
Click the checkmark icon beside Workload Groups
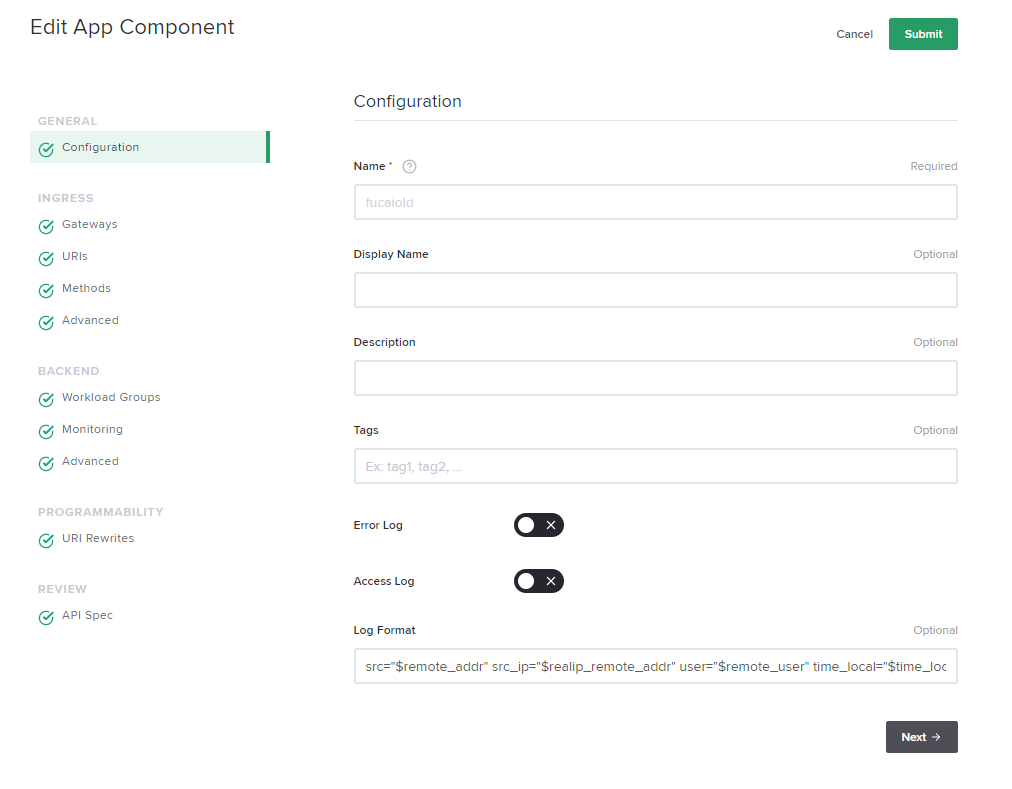[x=46, y=399]
